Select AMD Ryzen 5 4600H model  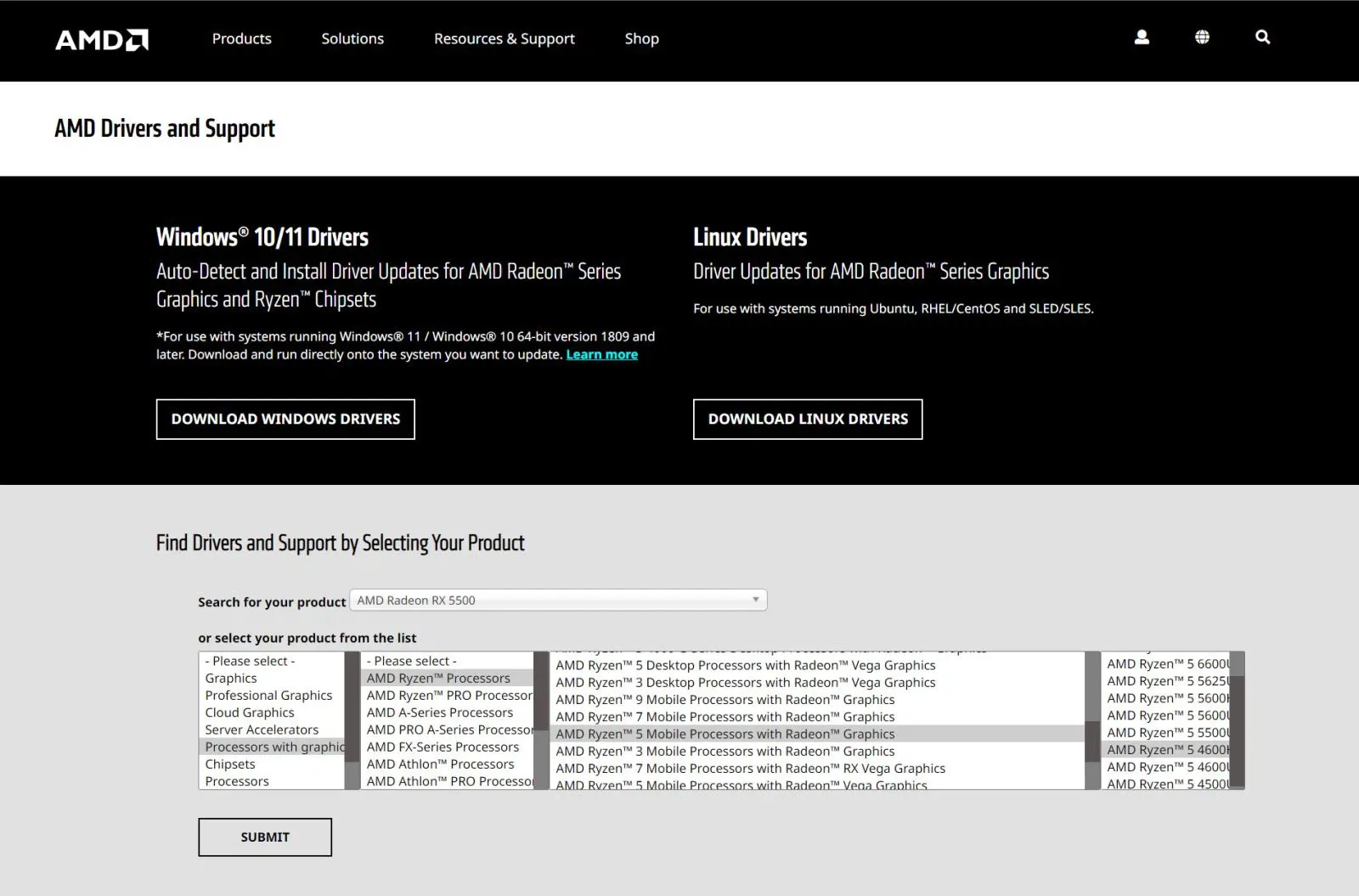pos(1165,750)
